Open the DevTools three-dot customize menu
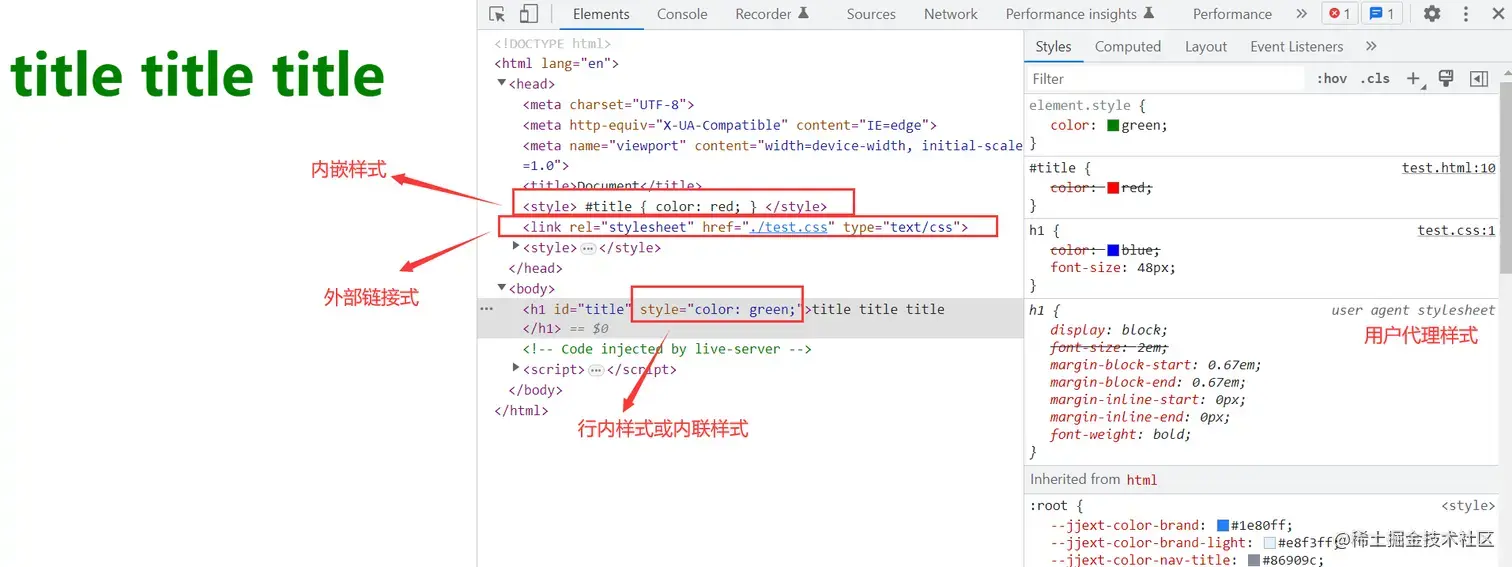 pyautogui.click(x=1465, y=14)
